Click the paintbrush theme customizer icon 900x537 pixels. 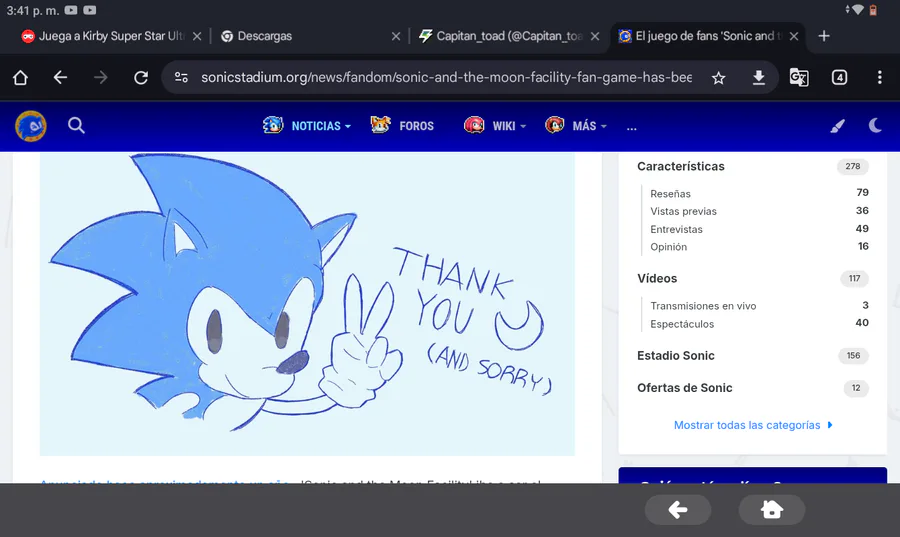pos(837,126)
